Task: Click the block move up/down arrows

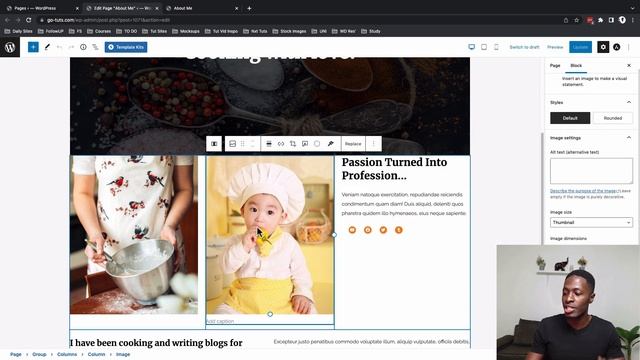Action: pyautogui.click(x=252, y=144)
